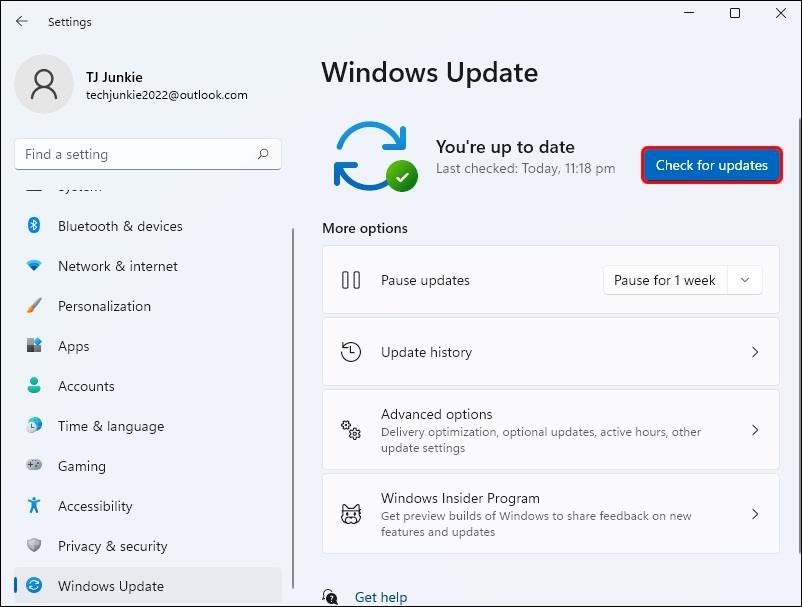Select Time & language in sidebar
Image resolution: width=802 pixels, height=607 pixels.
pos(110,426)
